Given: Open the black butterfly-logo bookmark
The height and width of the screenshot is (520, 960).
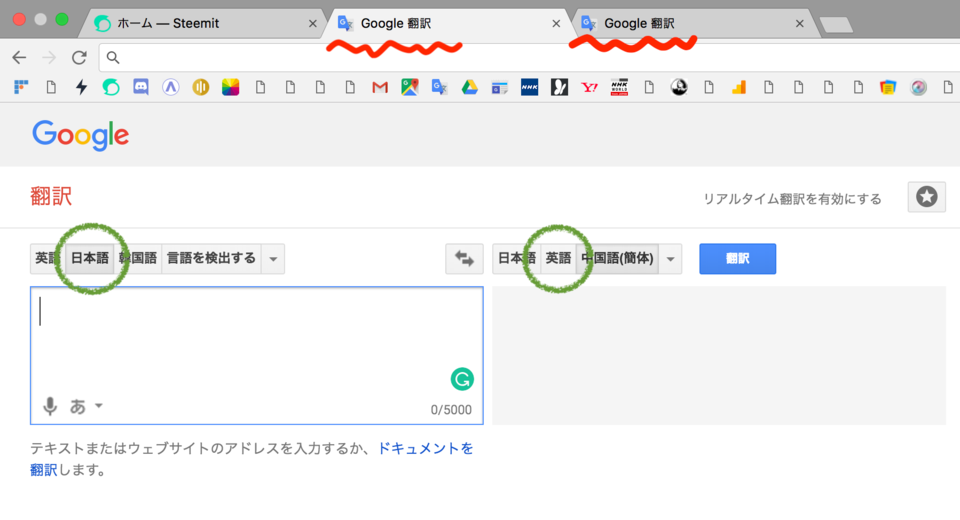Looking at the screenshot, I should 559,88.
